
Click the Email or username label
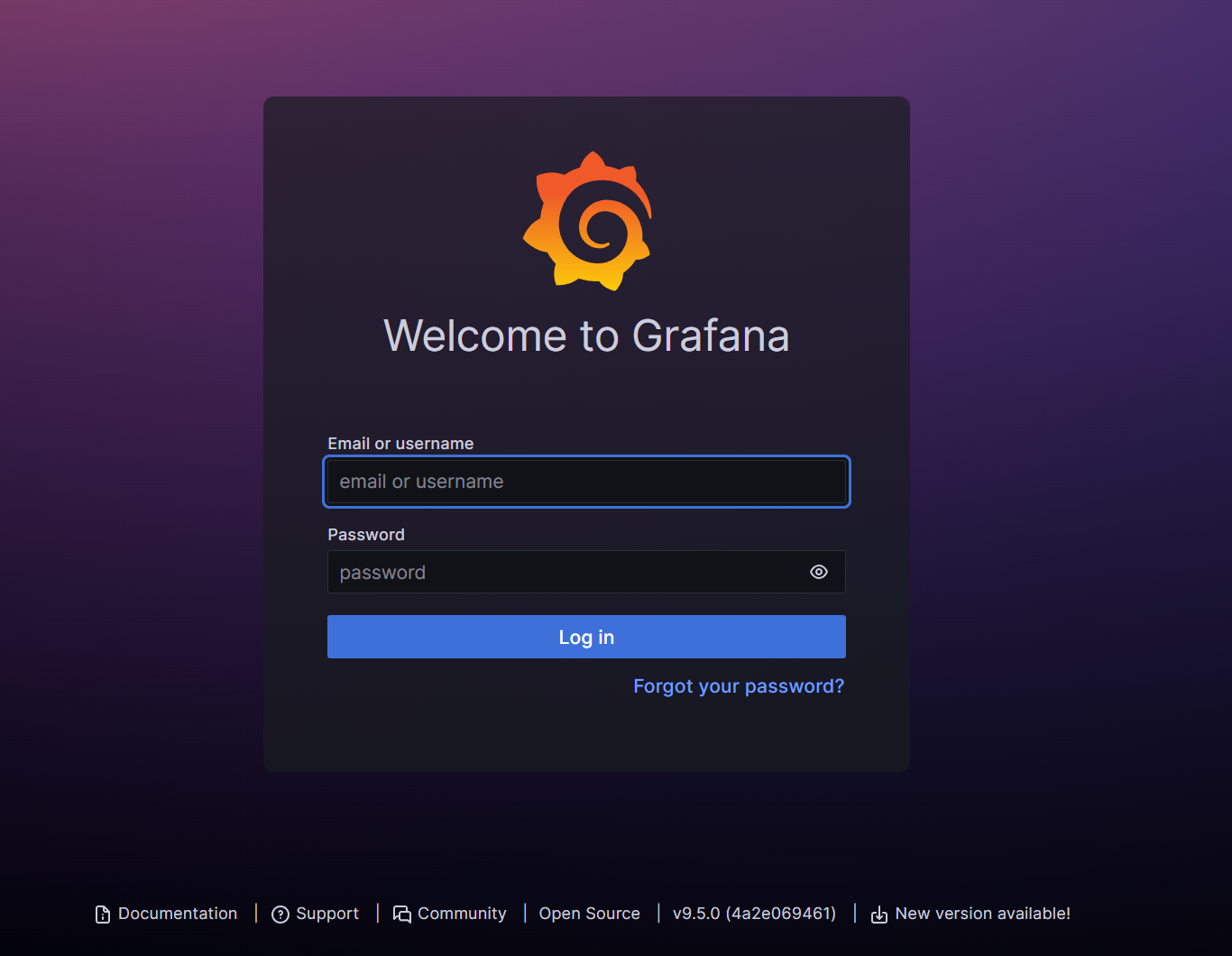(400, 444)
